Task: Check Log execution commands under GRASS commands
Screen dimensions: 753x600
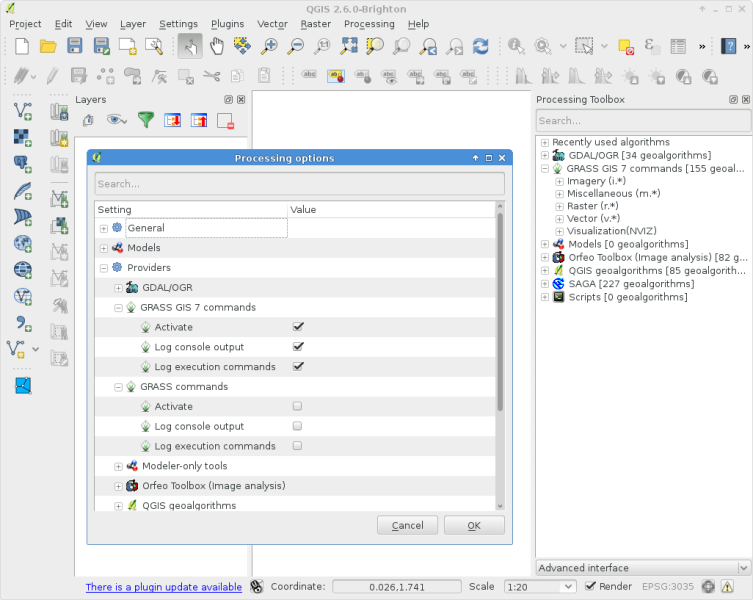Action: point(297,445)
